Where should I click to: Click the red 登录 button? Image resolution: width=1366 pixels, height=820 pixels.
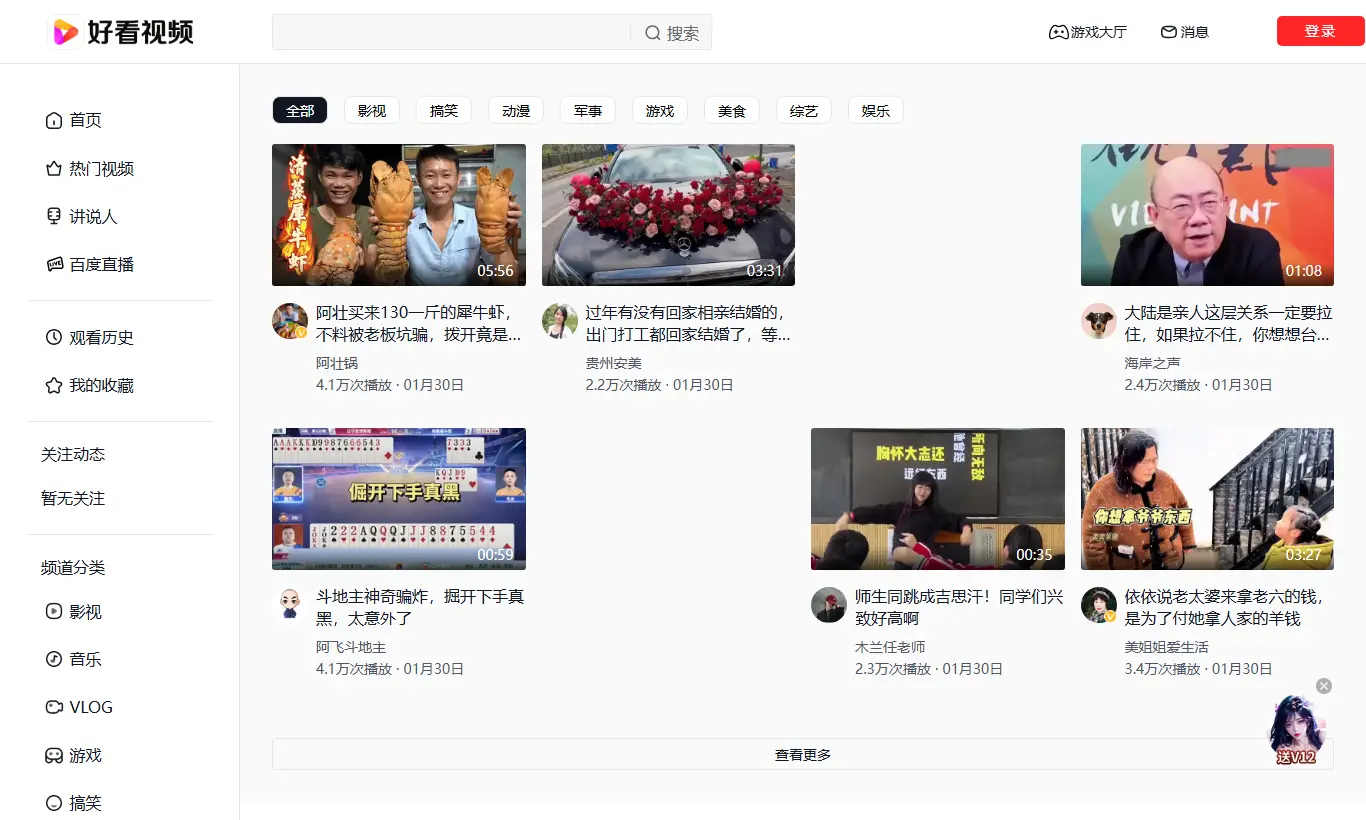pos(1320,31)
